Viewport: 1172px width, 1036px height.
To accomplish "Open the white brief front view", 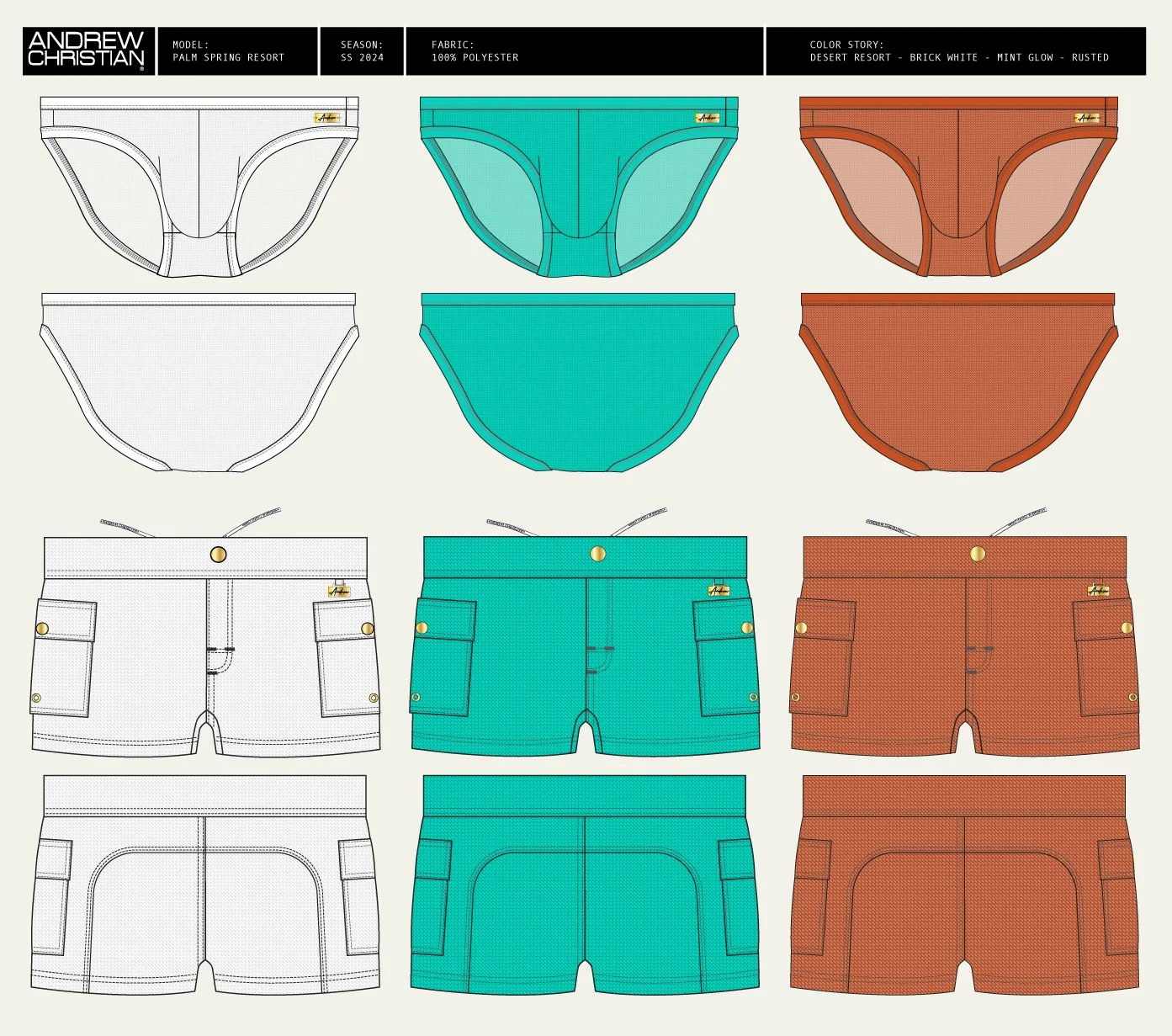I will 199,187.
